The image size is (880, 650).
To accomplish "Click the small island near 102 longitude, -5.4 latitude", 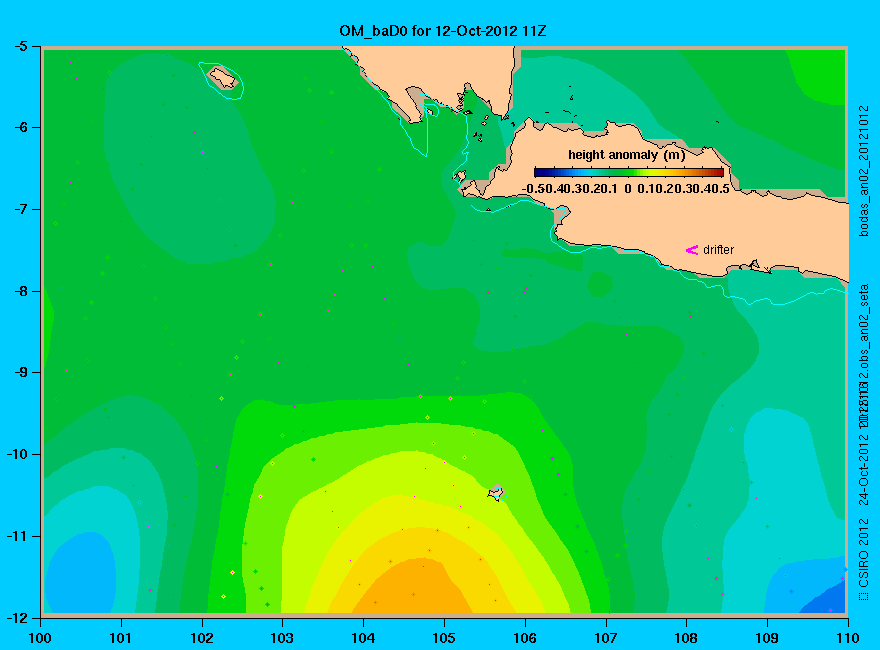I will 223,78.
